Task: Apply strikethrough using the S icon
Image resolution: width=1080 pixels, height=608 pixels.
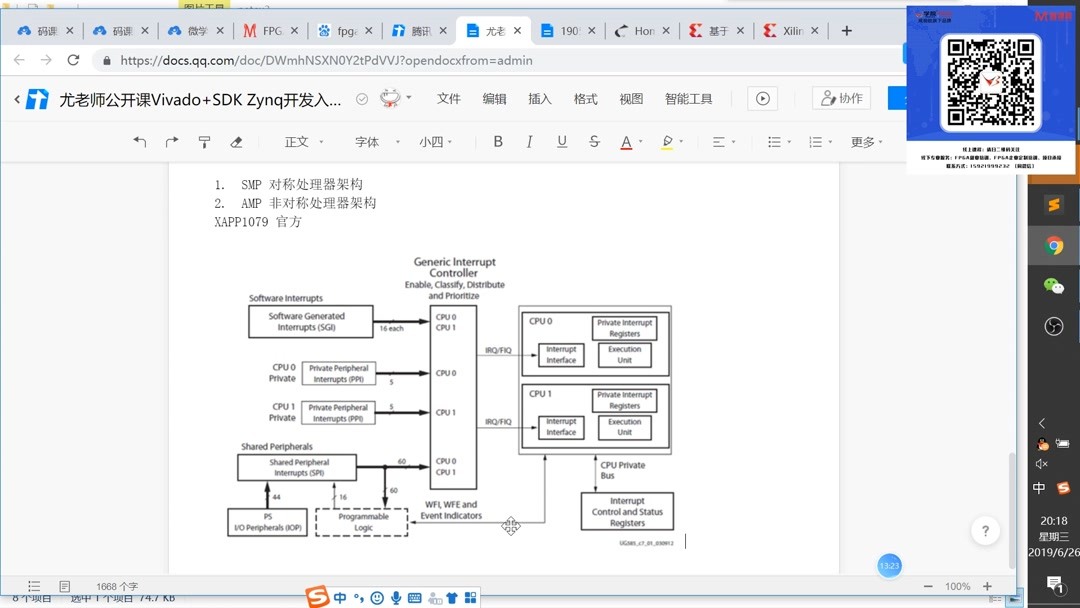Action: pos(594,141)
